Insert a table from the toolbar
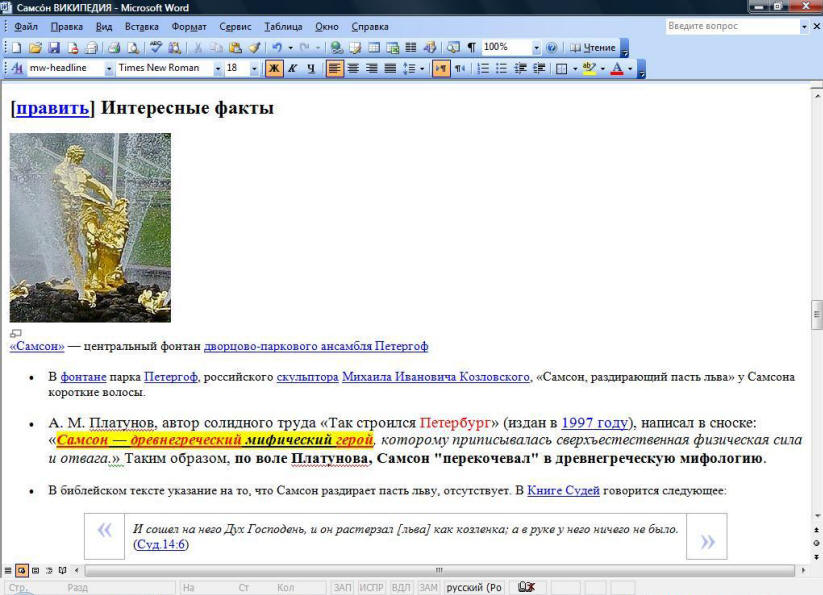The width and height of the screenshot is (823, 595). [374, 48]
